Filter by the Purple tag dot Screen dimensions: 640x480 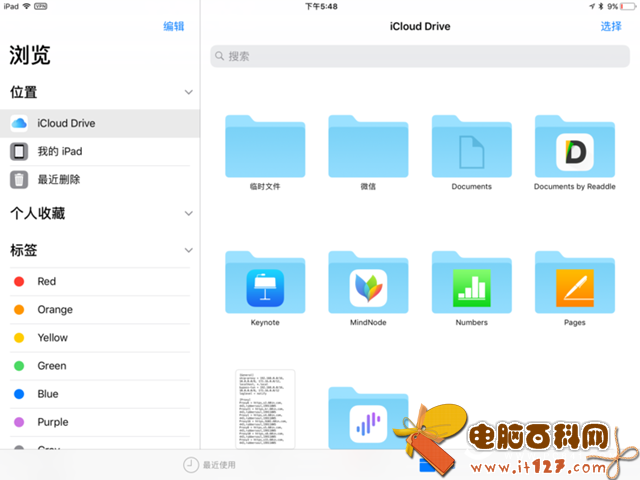(19, 422)
